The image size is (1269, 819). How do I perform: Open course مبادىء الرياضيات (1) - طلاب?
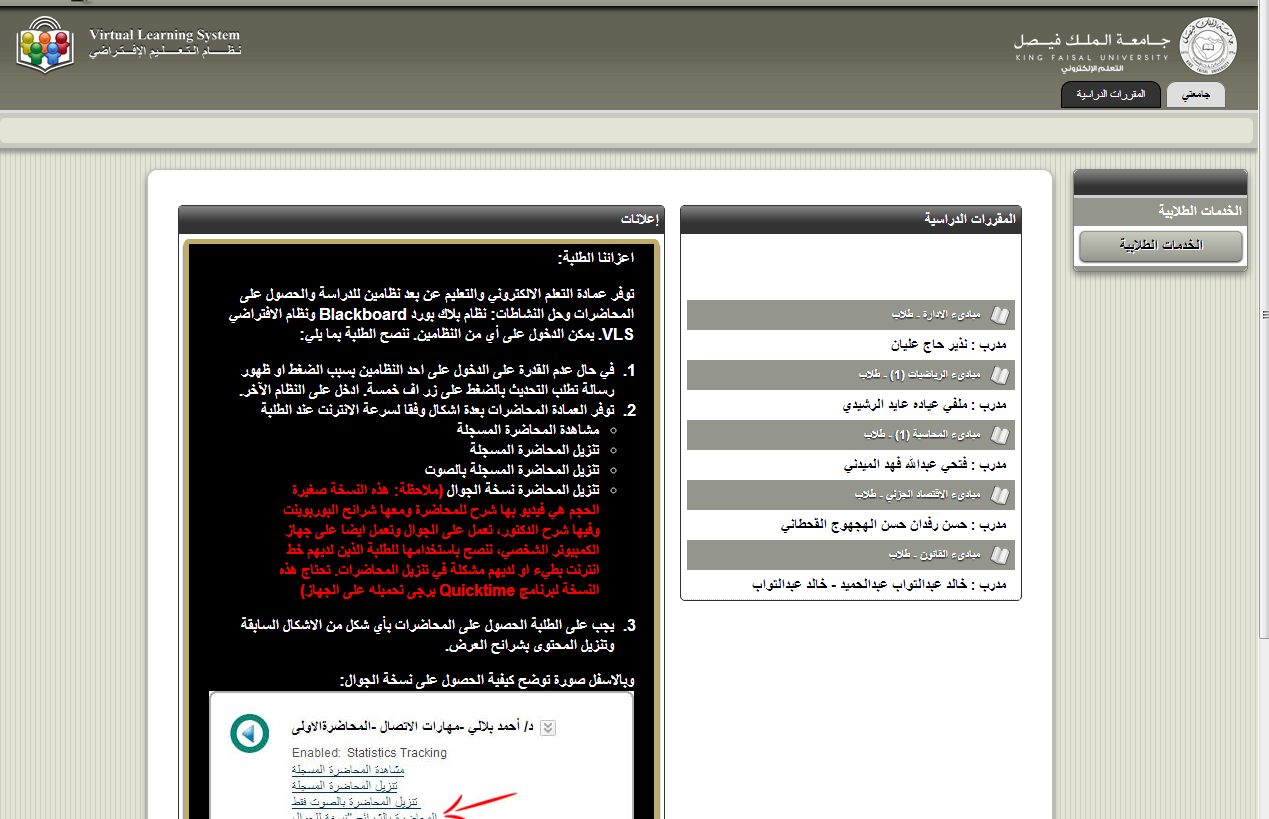click(x=919, y=376)
